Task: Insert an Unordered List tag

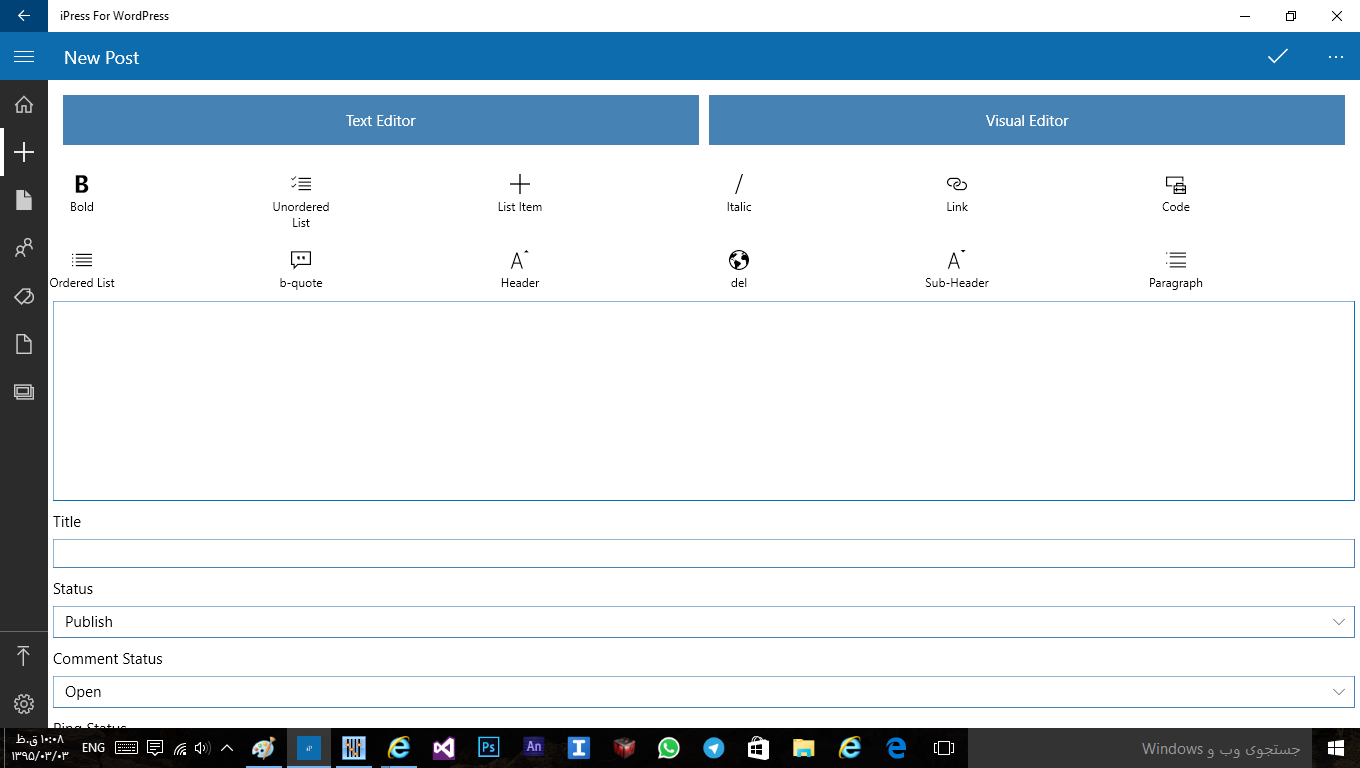Action: [x=301, y=200]
